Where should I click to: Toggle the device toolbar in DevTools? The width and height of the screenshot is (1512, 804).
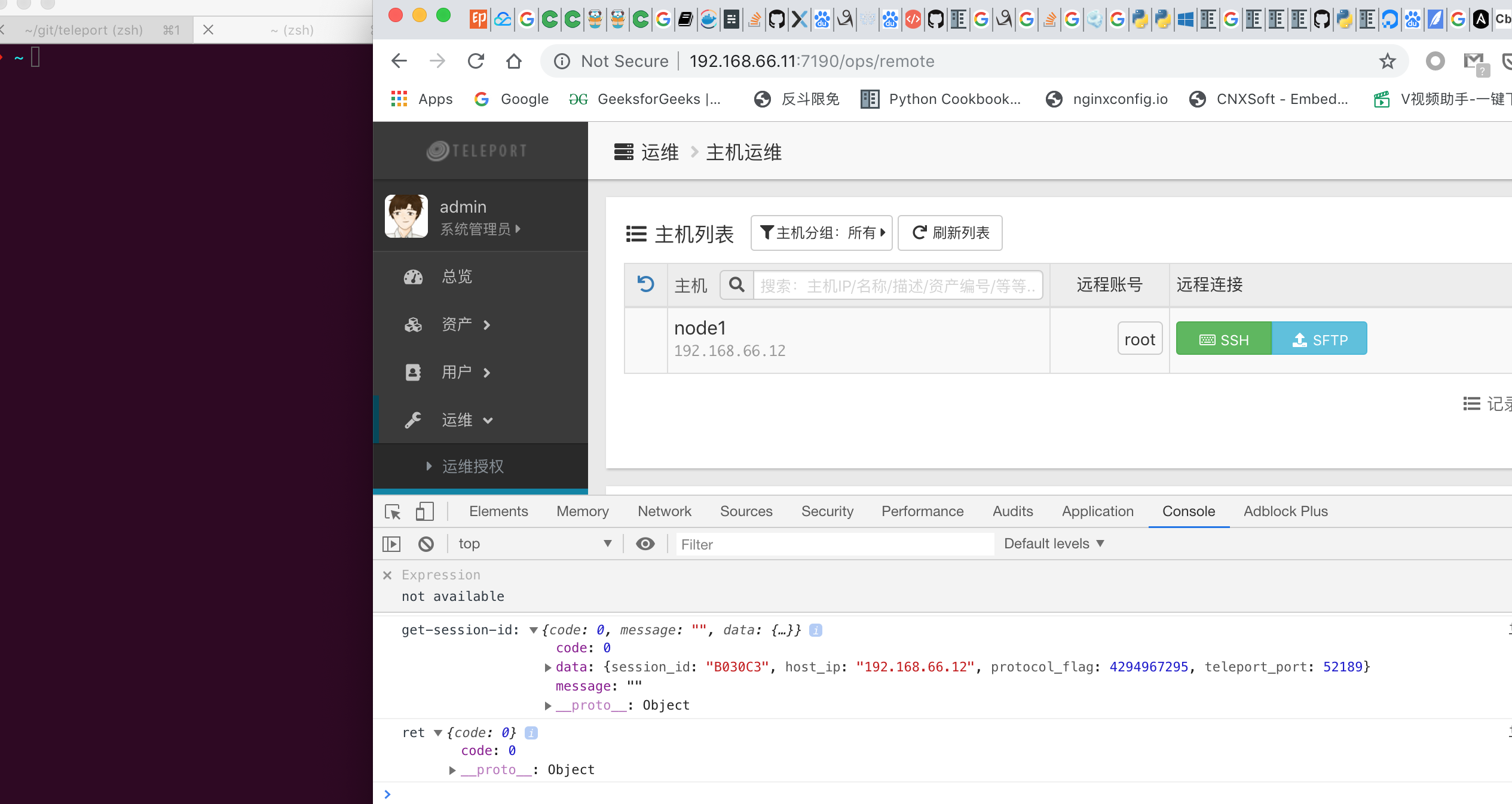(425, 511)
